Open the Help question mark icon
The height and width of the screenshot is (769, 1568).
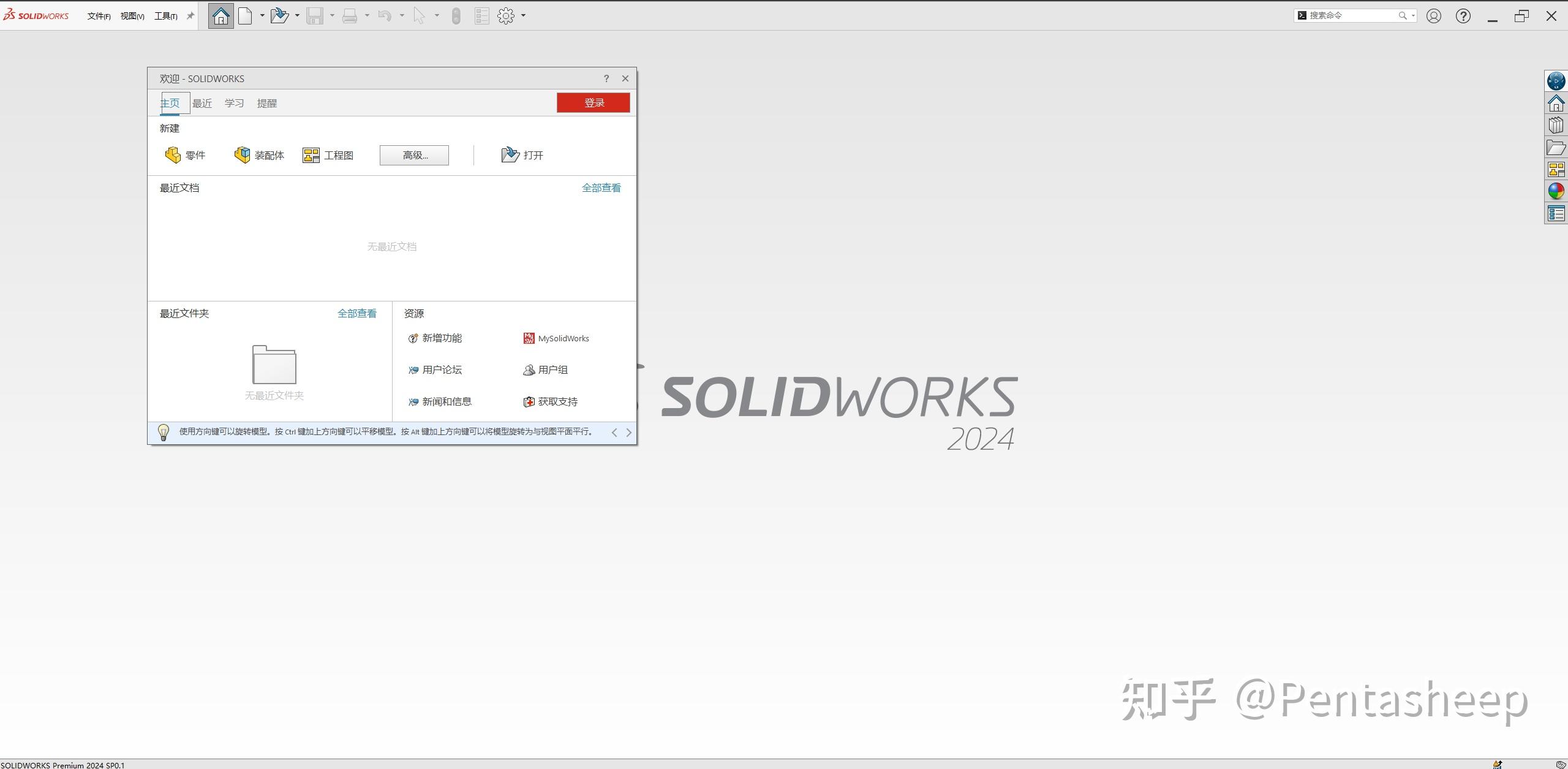coord(1463,16)
